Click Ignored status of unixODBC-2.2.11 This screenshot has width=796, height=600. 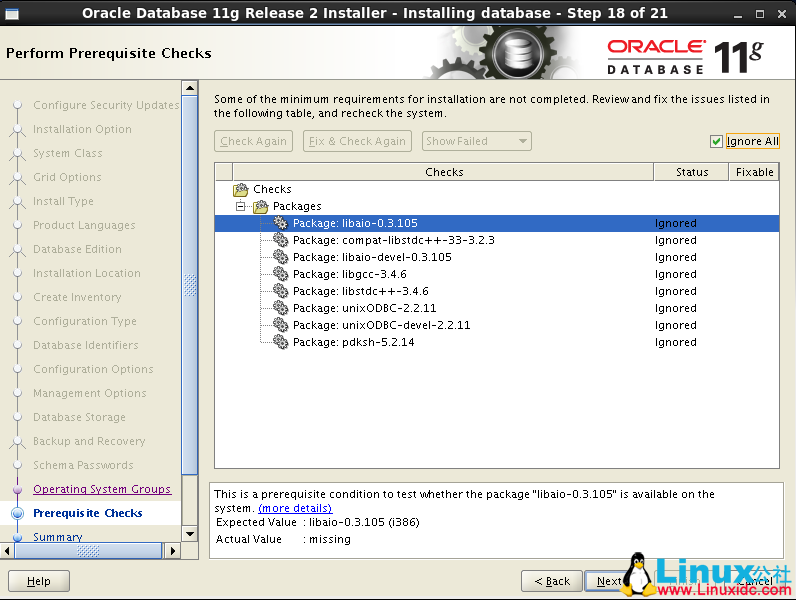(676, 308)
